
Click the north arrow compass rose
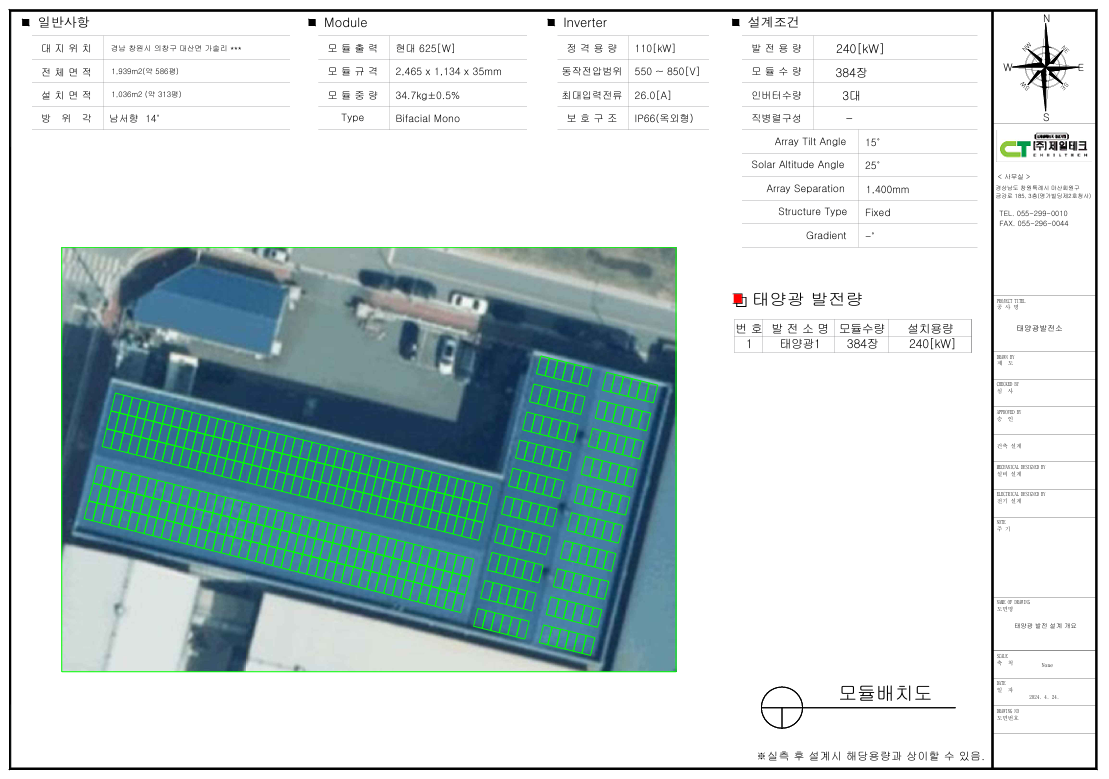(x=1046, y=65)
